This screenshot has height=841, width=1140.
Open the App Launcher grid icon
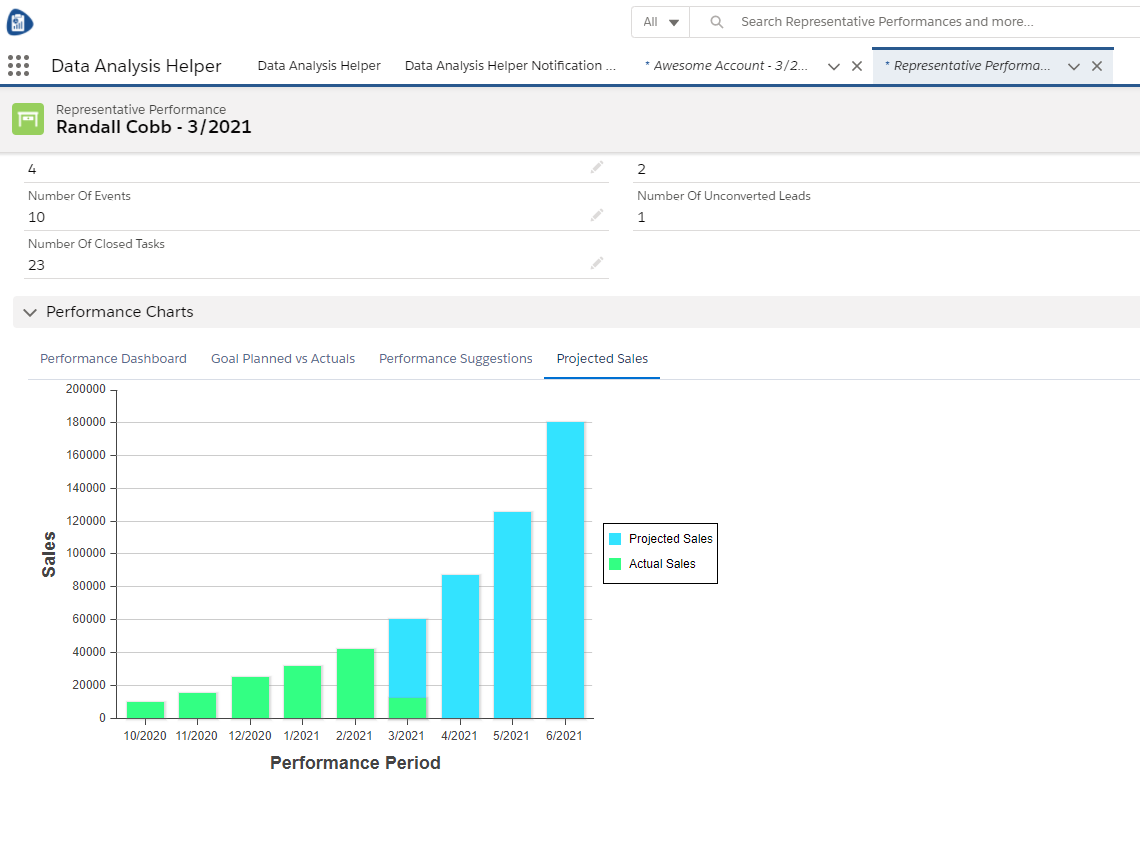click(x=18, y=66)
